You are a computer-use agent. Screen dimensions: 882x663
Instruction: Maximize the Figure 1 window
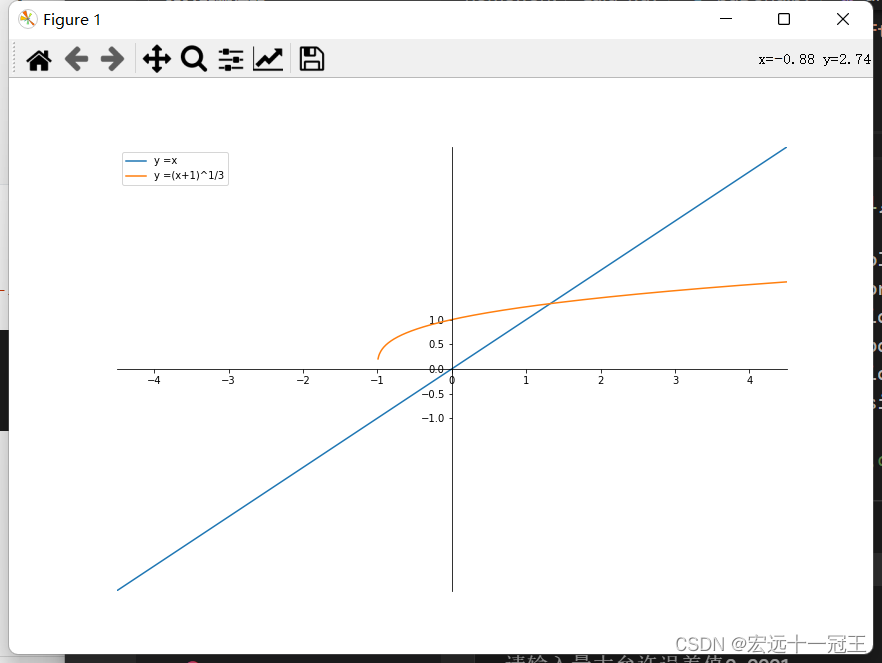pyautogui.click(x=784, y=19)
